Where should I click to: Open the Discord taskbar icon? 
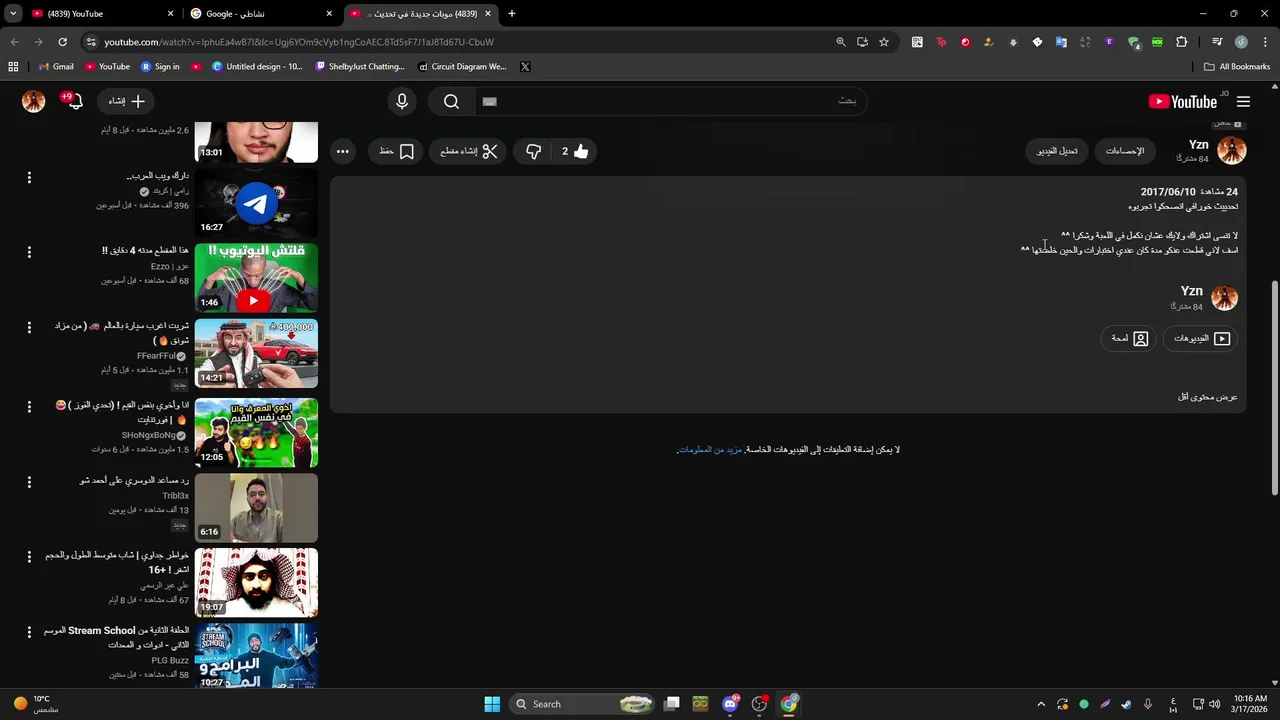(730, 704)
